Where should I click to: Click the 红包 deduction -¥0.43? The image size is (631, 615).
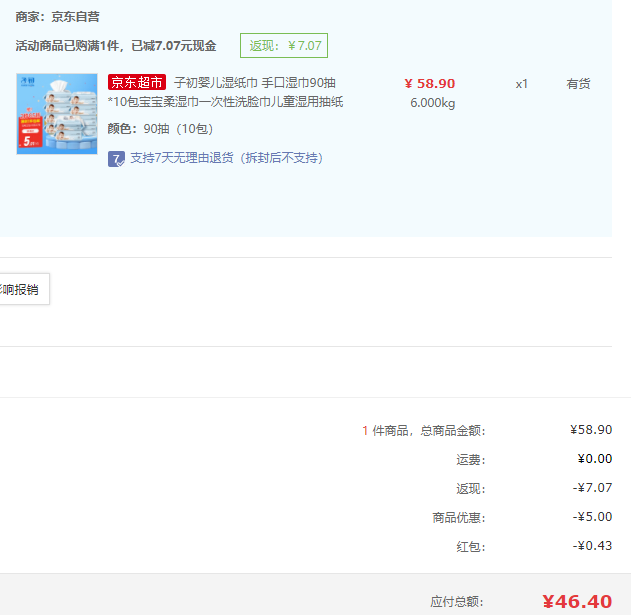[592, 546]
